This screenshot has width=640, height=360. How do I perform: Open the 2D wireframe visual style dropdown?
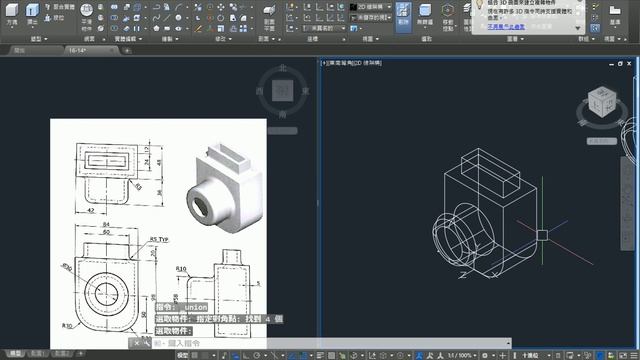(371, 7)
